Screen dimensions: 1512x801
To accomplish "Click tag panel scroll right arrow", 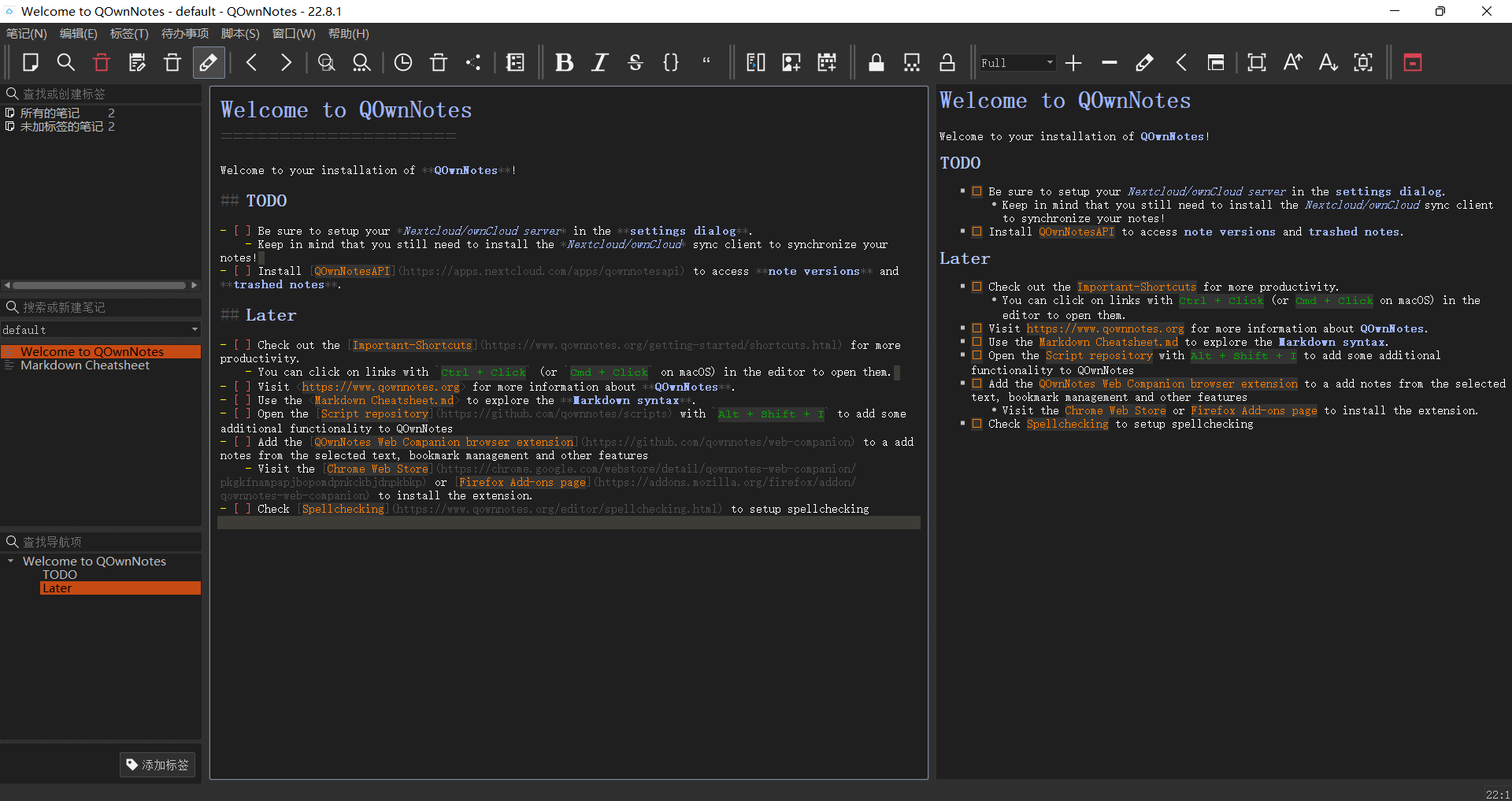I will tap(195, 285).
